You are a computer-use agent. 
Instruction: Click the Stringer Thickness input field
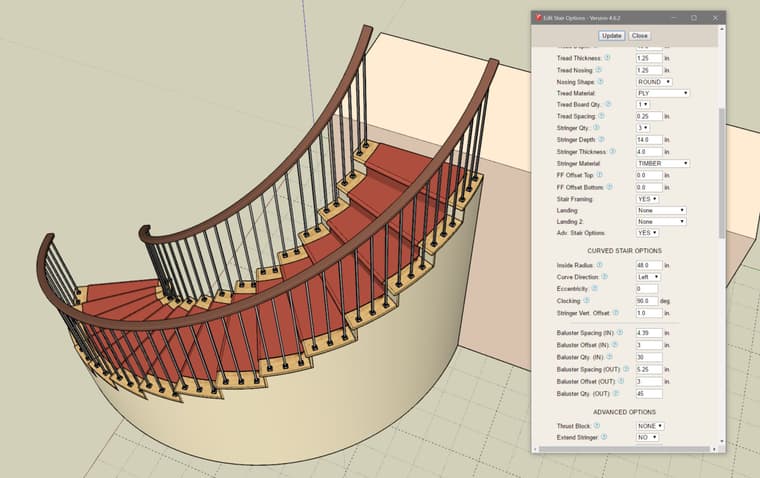(x=649, y=152)
